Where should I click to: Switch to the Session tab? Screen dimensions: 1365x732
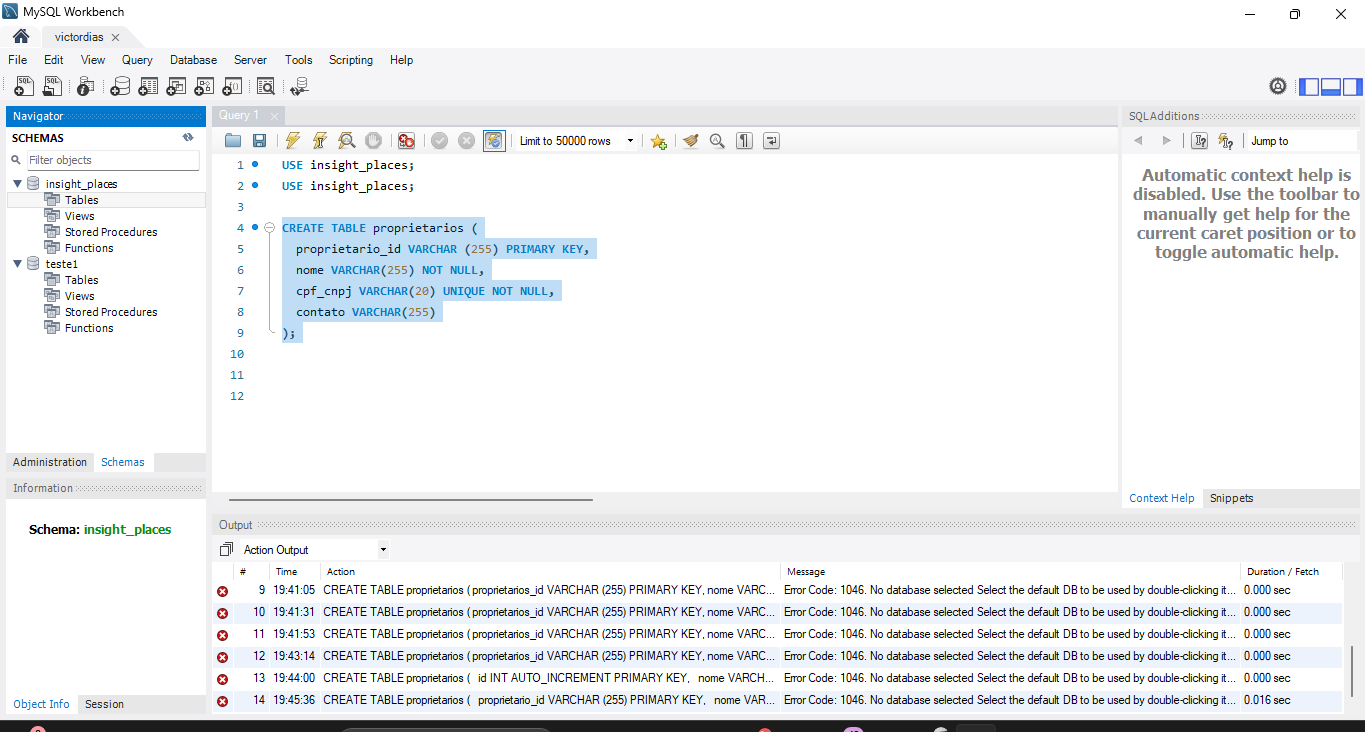pyautogui.click(x=104, y=704)
